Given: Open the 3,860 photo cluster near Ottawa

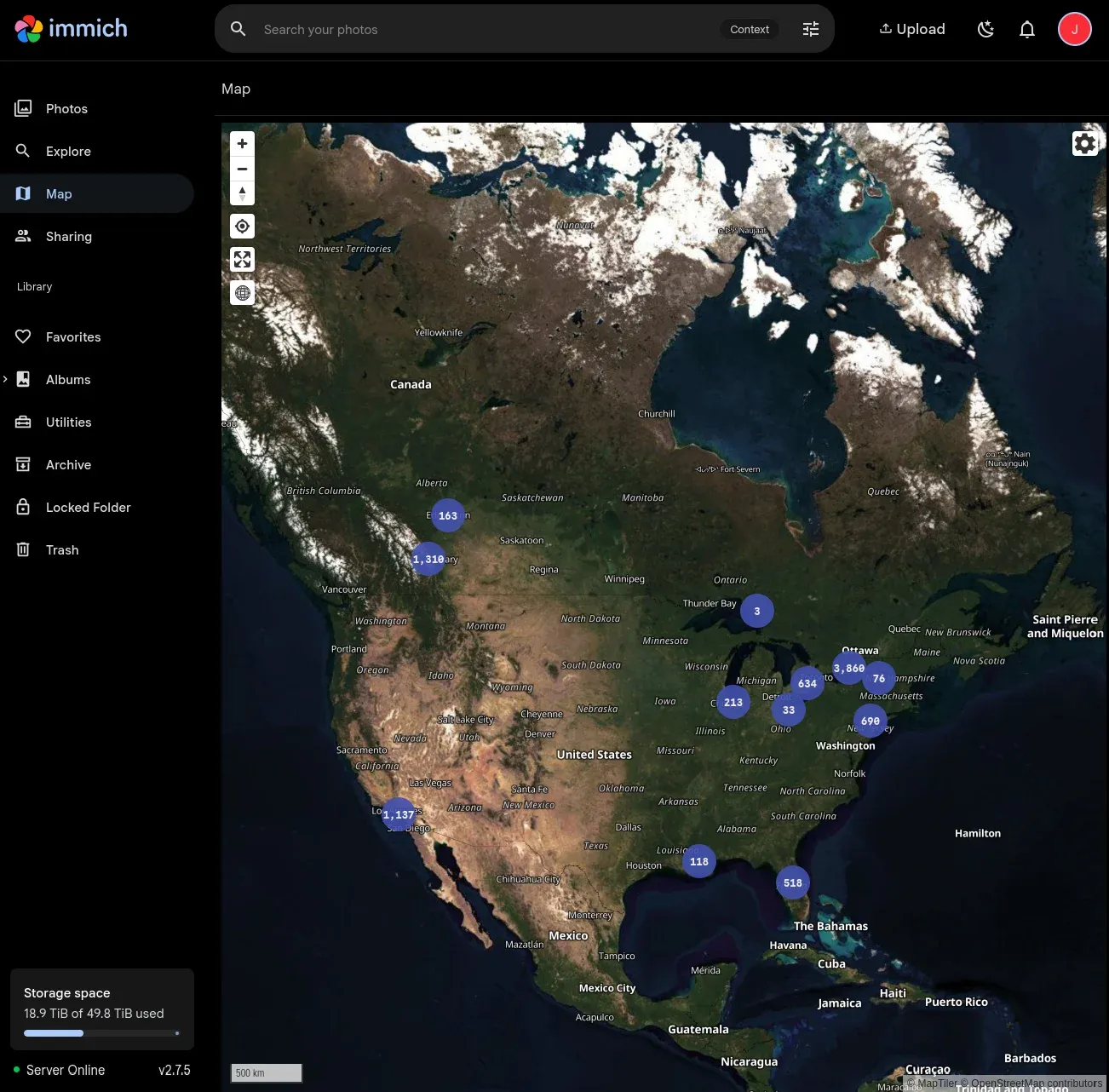Looking at the screenshot, I should point(849,668).
